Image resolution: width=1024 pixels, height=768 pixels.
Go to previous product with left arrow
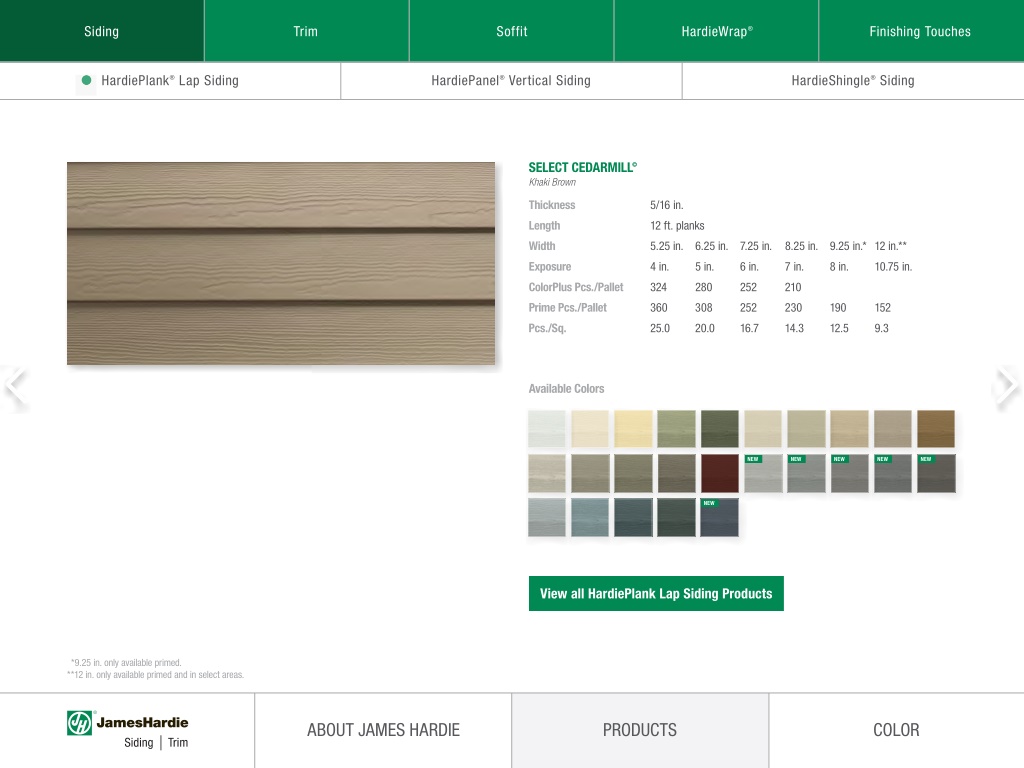(16, 386)
